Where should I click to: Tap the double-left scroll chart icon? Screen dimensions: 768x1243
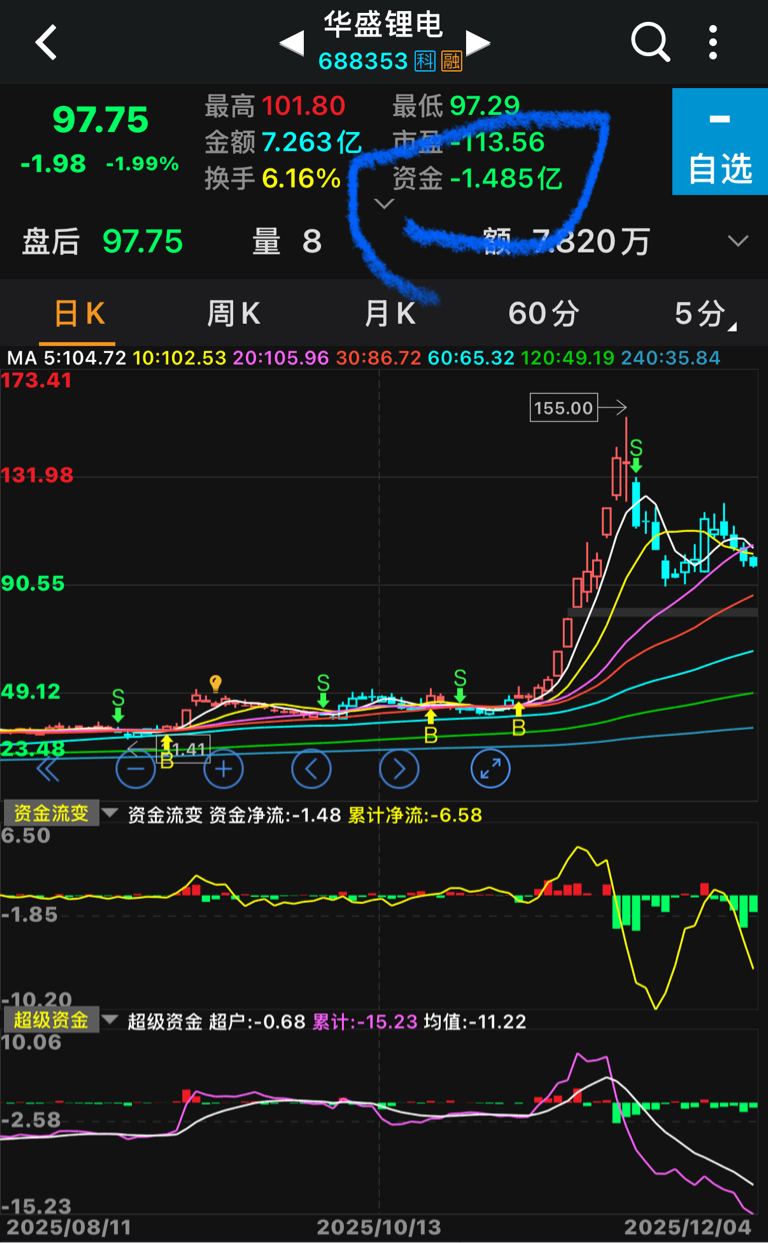tap(47, 769)
